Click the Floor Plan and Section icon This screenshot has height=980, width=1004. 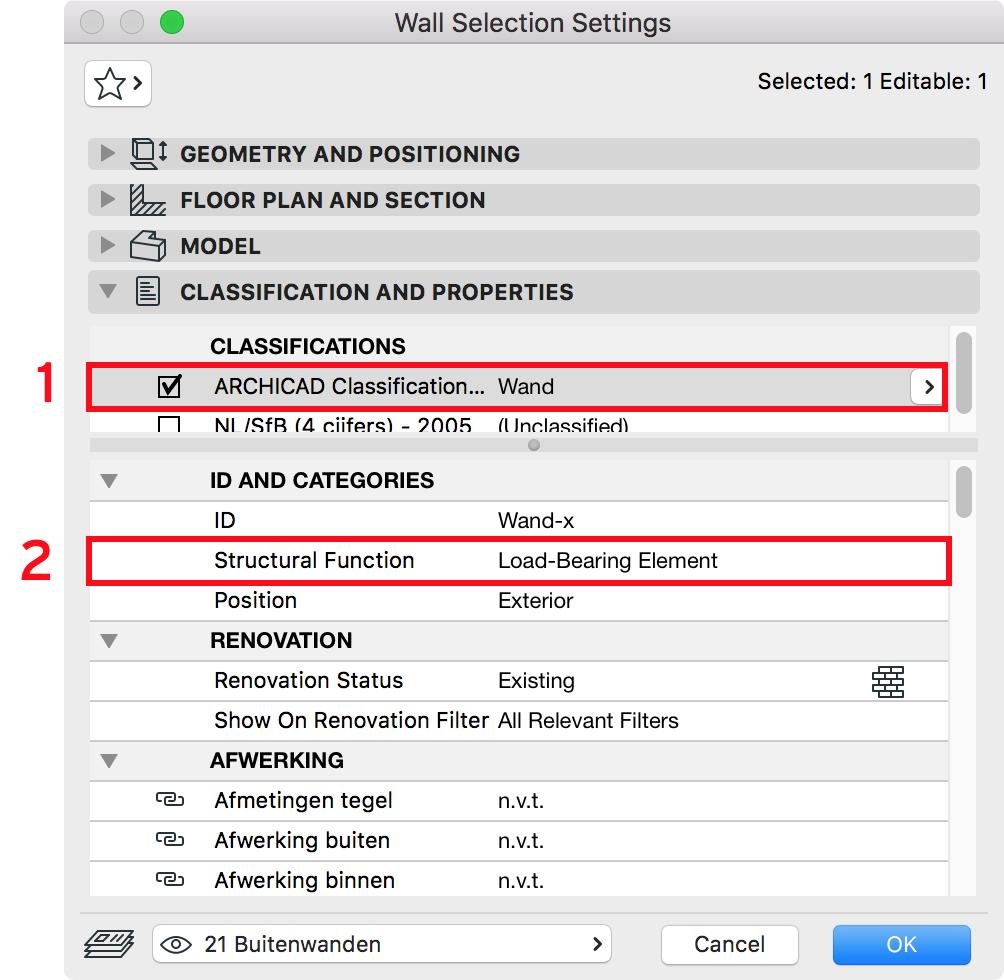tap(148, 200)
